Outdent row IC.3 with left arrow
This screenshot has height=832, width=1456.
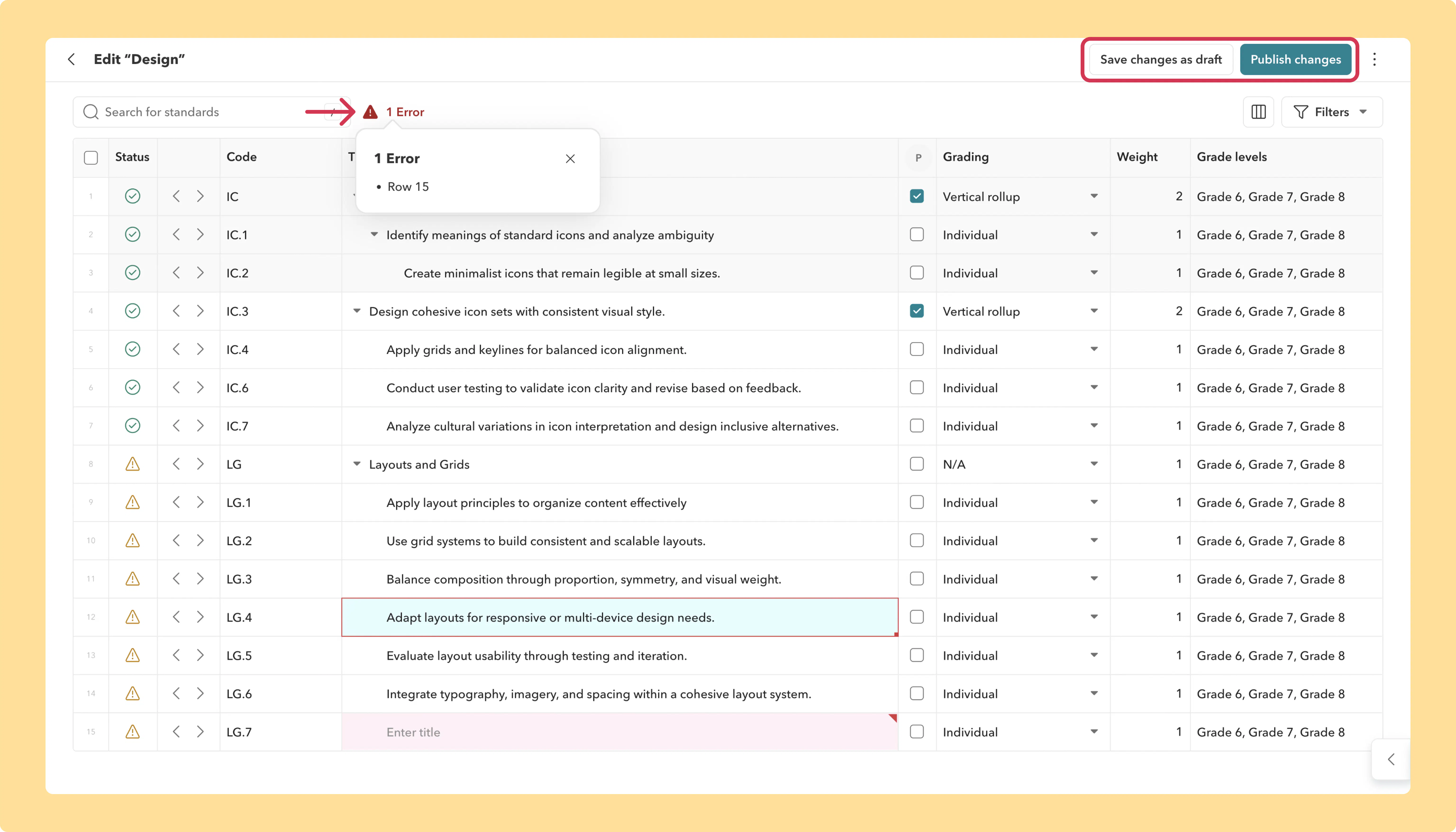tap(177, 311)
